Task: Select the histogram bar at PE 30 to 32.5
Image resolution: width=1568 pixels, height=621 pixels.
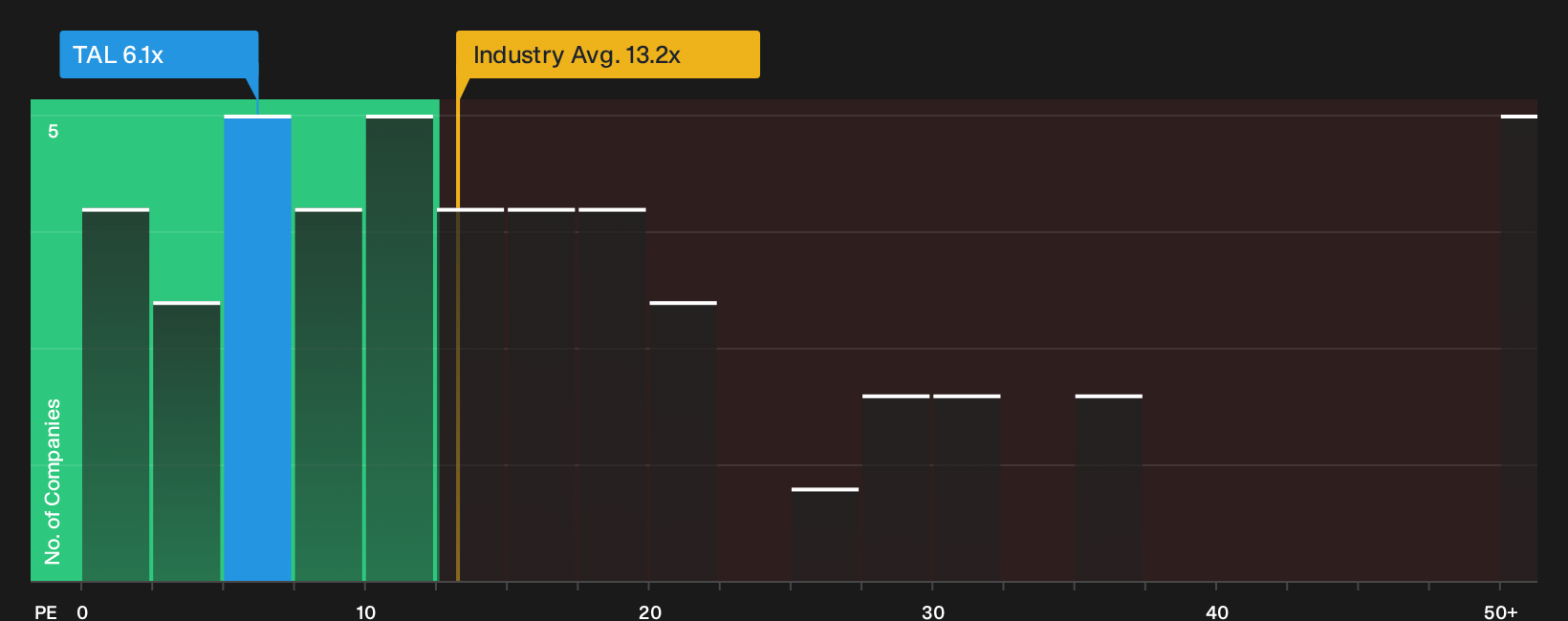Action: click(967, 487)
